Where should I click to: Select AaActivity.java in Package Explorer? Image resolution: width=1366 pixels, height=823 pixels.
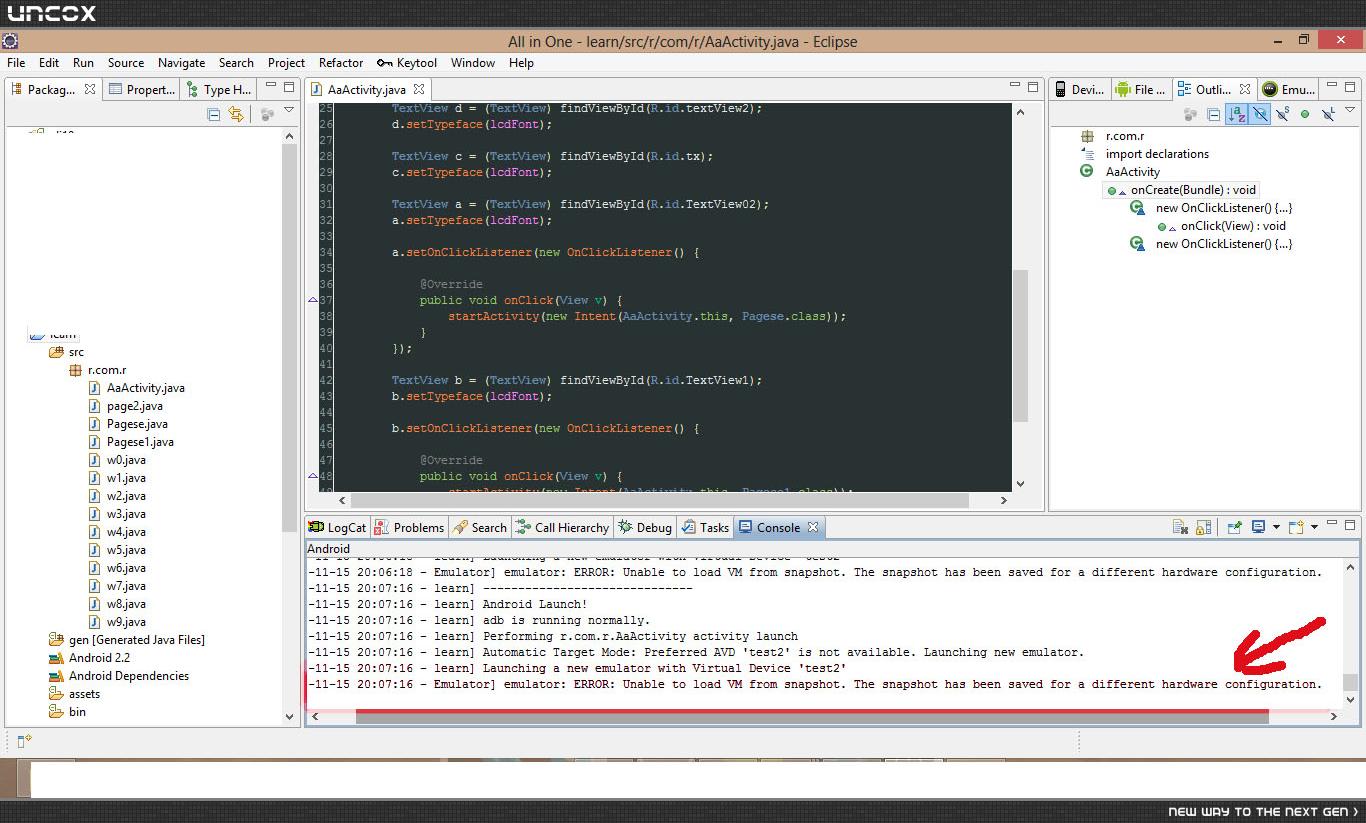click(x=135, y=388)
